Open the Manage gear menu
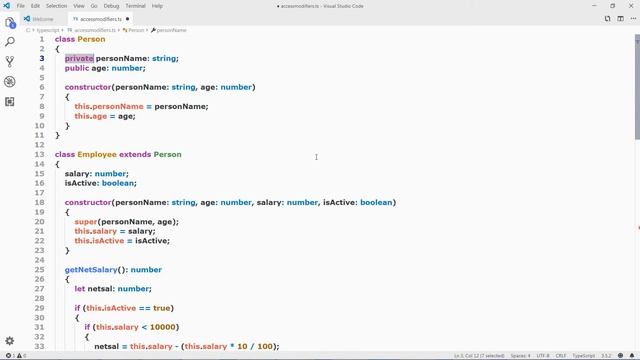Viewport: 640px width, 360px height. [x=10, y=341]
